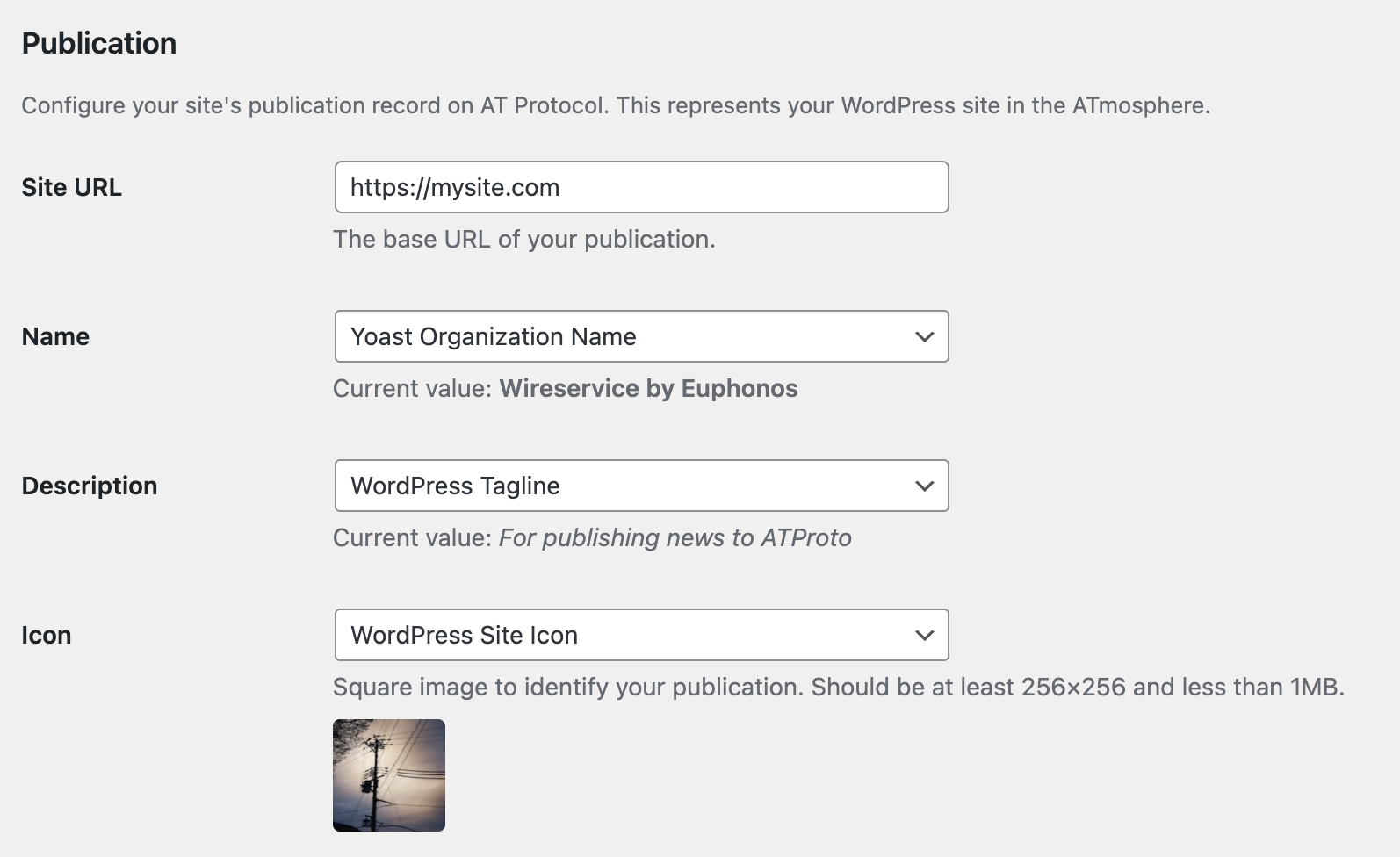This screenshot has height=857, width=1400.
Task: Click the Name field label
Action: tap(55, 336)
